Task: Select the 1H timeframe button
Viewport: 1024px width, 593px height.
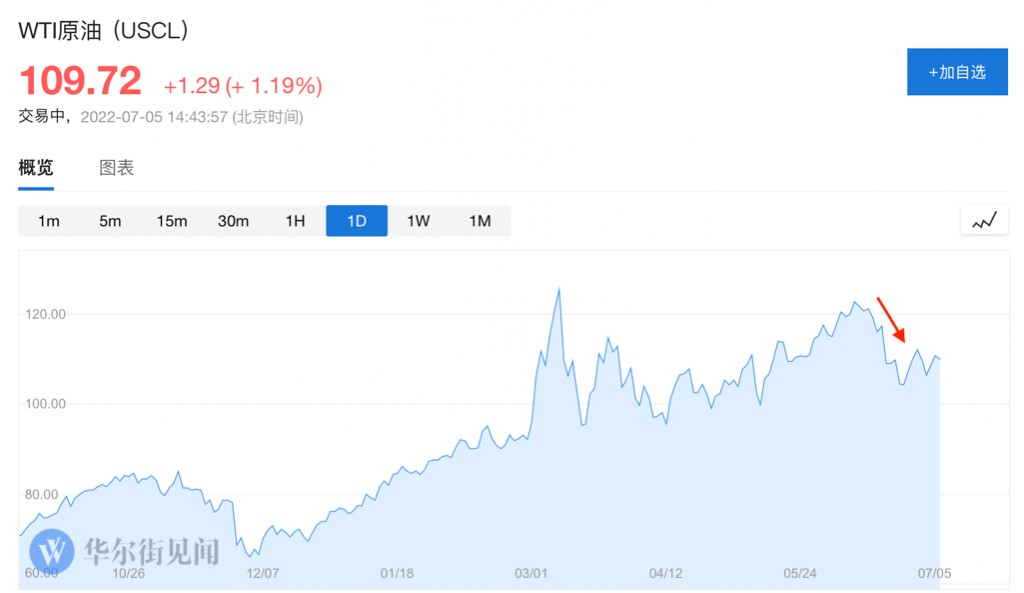Action: click(x=295, y=221)
